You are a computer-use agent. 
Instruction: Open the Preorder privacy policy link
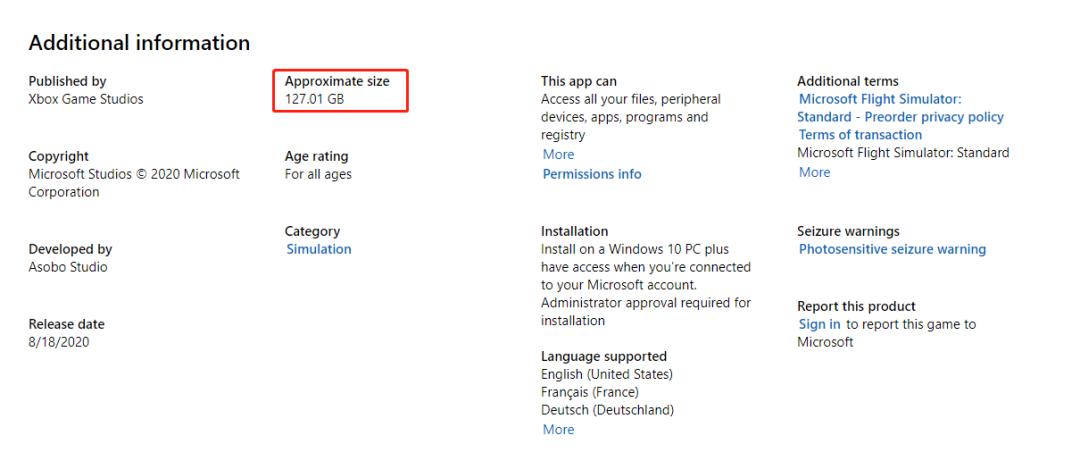[x=901, y=117]
